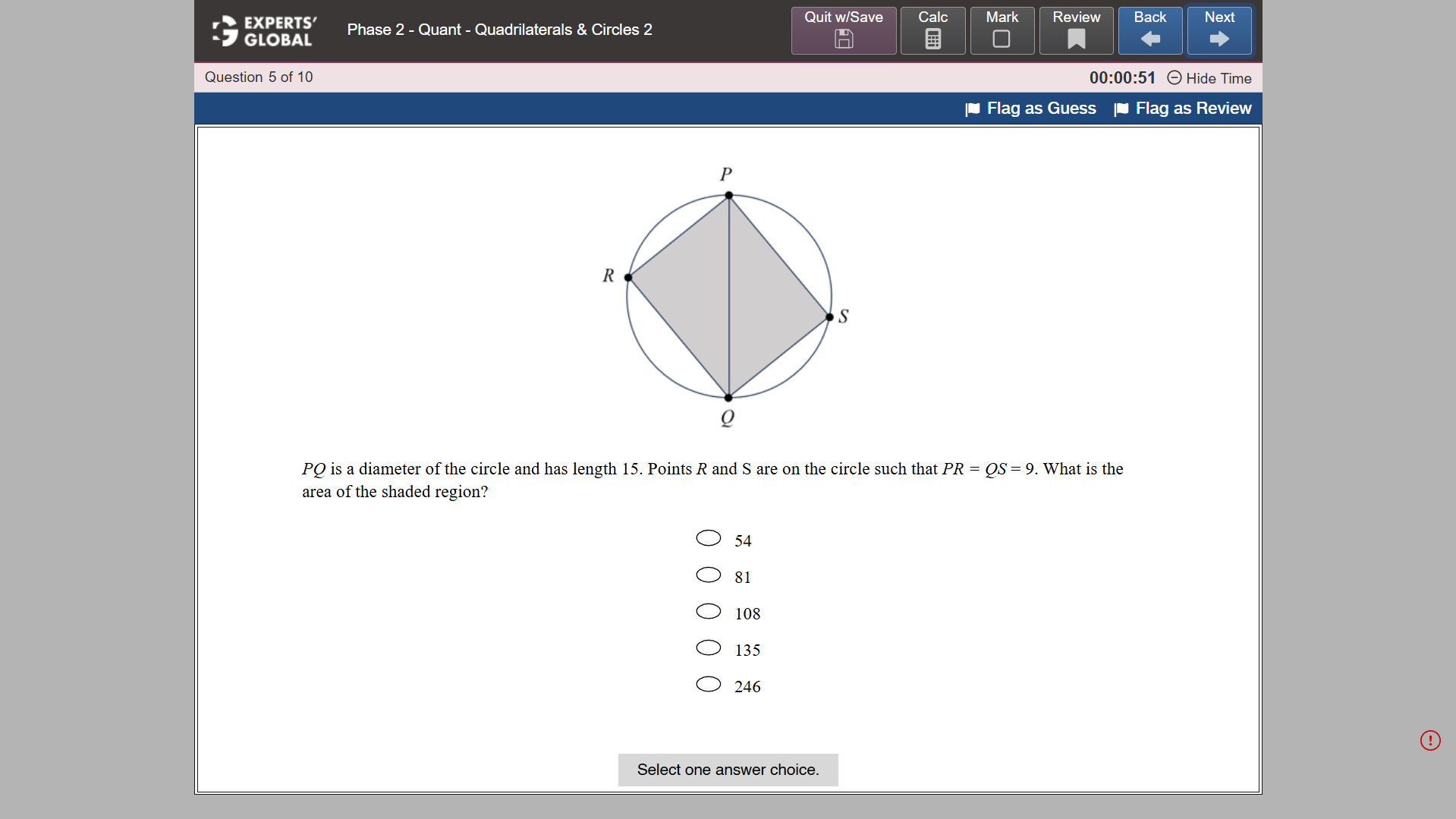1456x819 pixels.
Task: Click the Back arrow icon
Action: 1149,39
